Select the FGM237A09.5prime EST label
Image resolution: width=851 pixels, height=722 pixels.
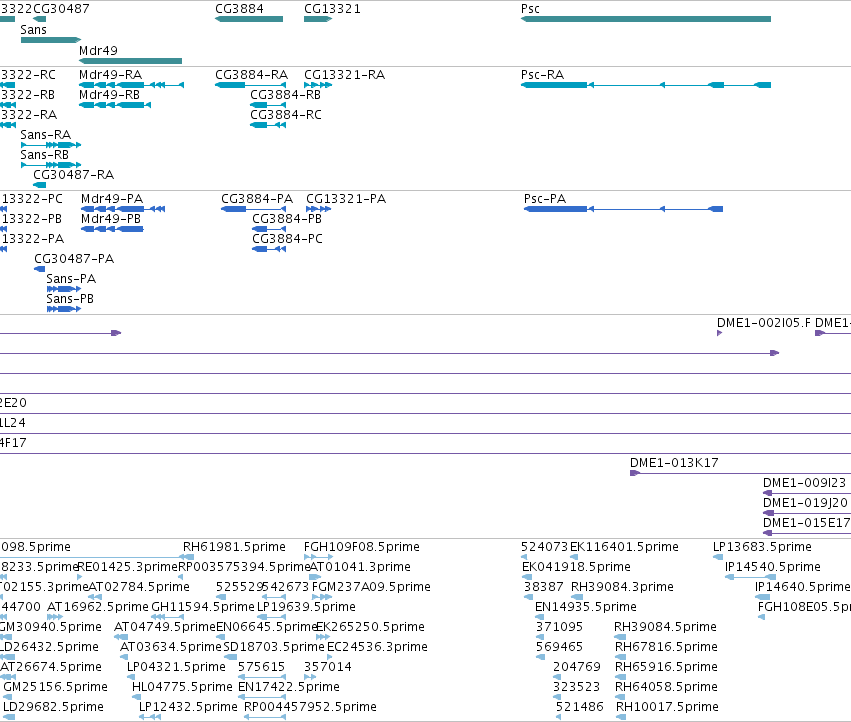372,587
